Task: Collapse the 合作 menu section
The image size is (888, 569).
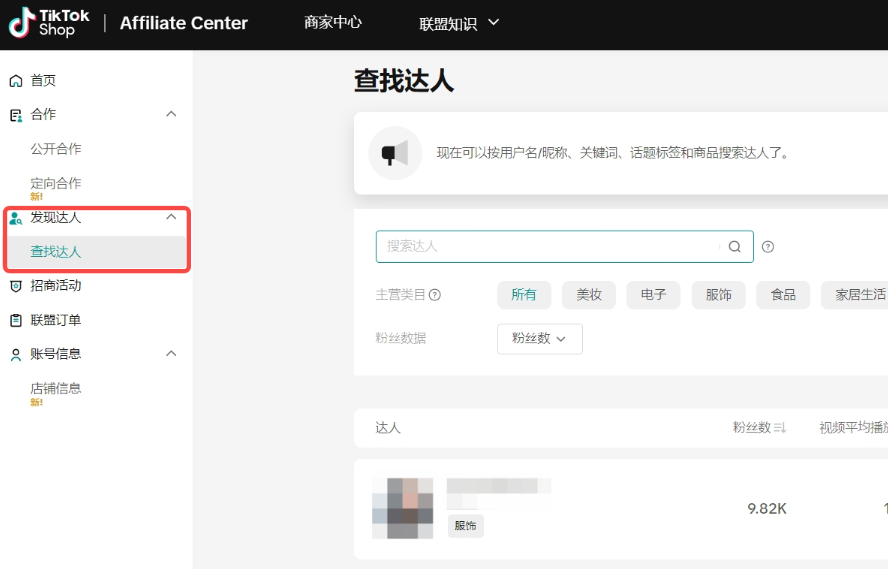Action: coord(171,114)
